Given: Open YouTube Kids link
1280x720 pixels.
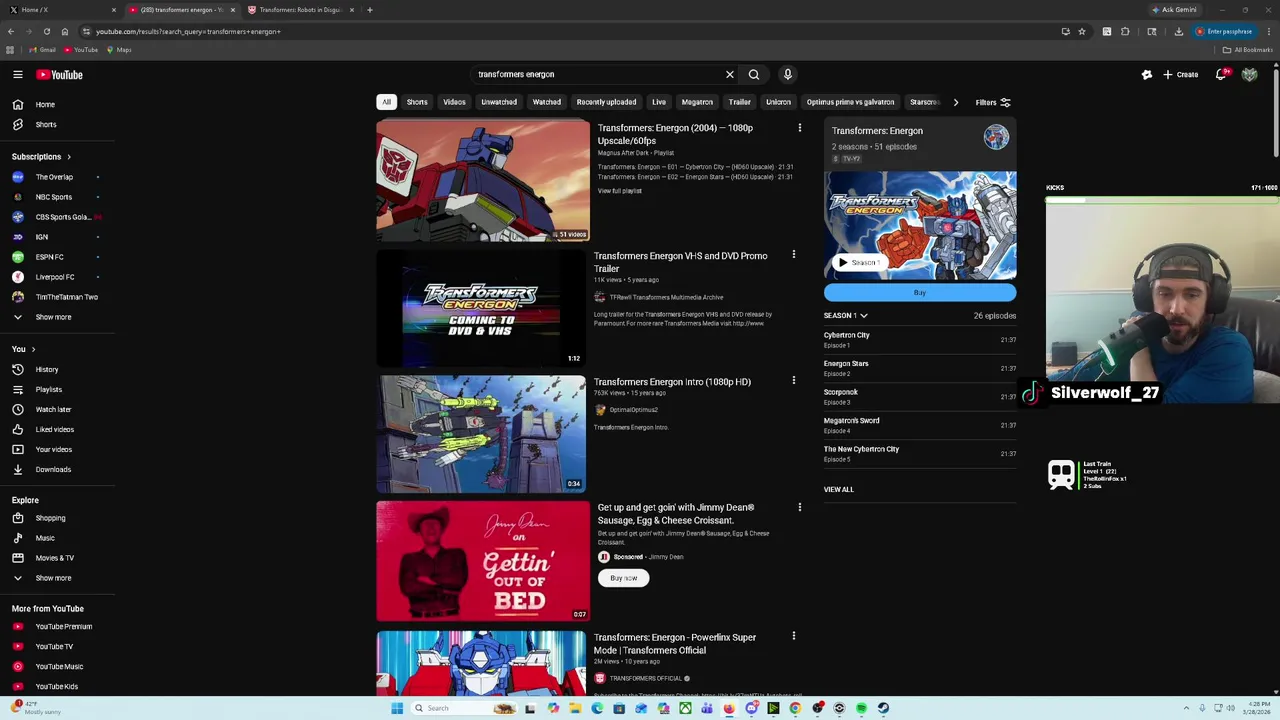Looking at the screenshot, I should pos(57,686).
